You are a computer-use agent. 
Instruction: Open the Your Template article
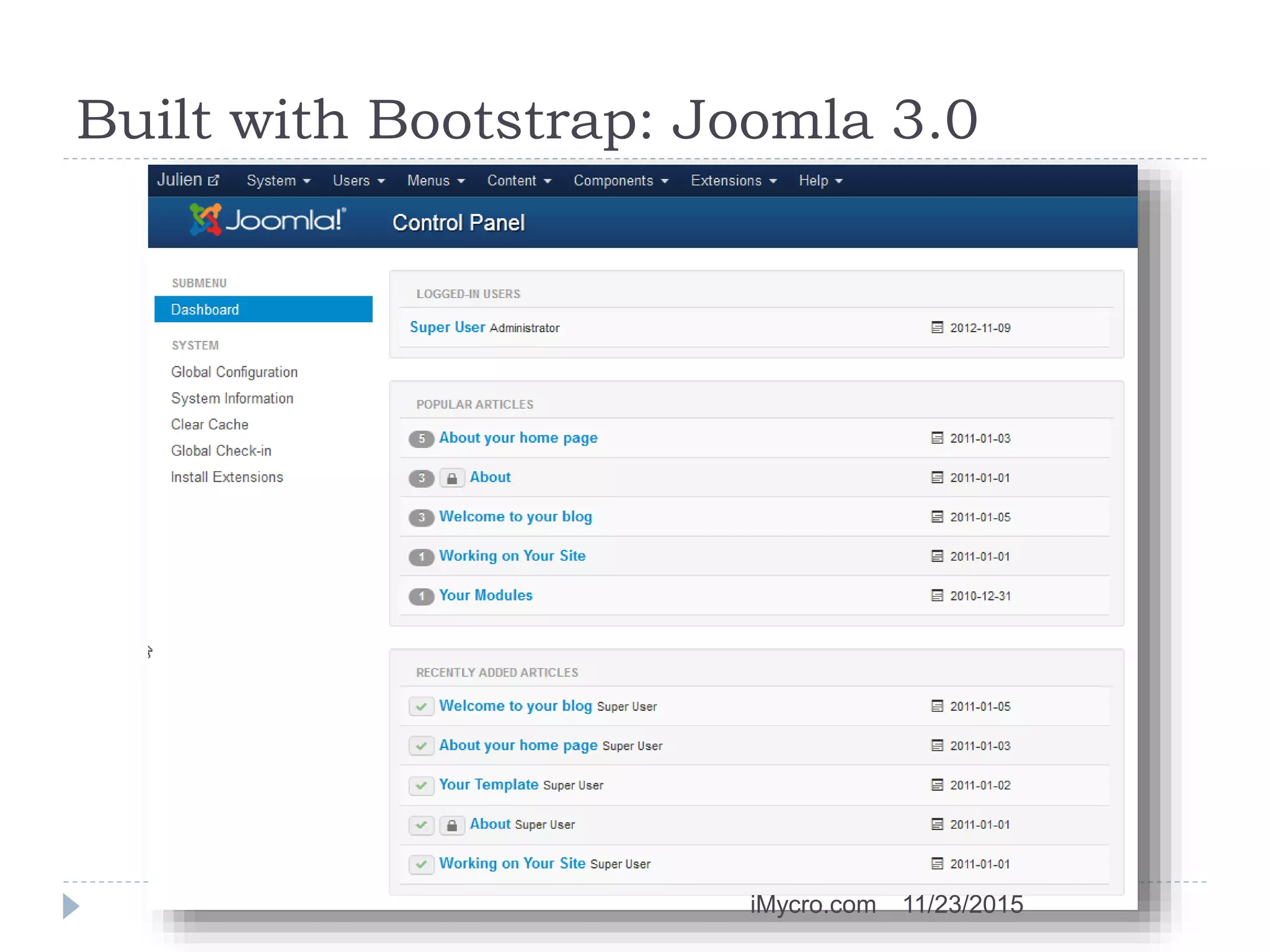(x=489, y=785)
